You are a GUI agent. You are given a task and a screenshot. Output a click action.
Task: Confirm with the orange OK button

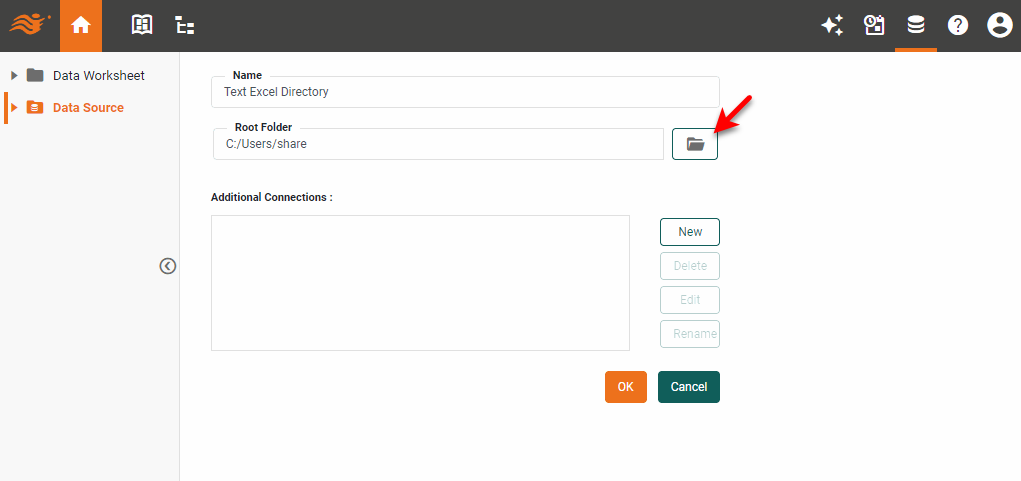tap(625, 387)
